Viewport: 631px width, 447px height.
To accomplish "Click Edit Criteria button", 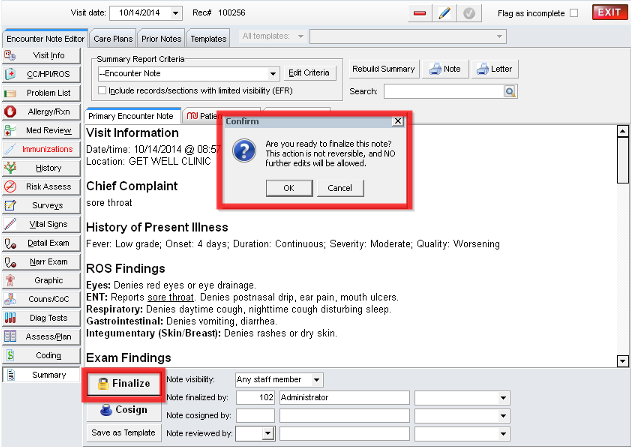I will (309, 73).
